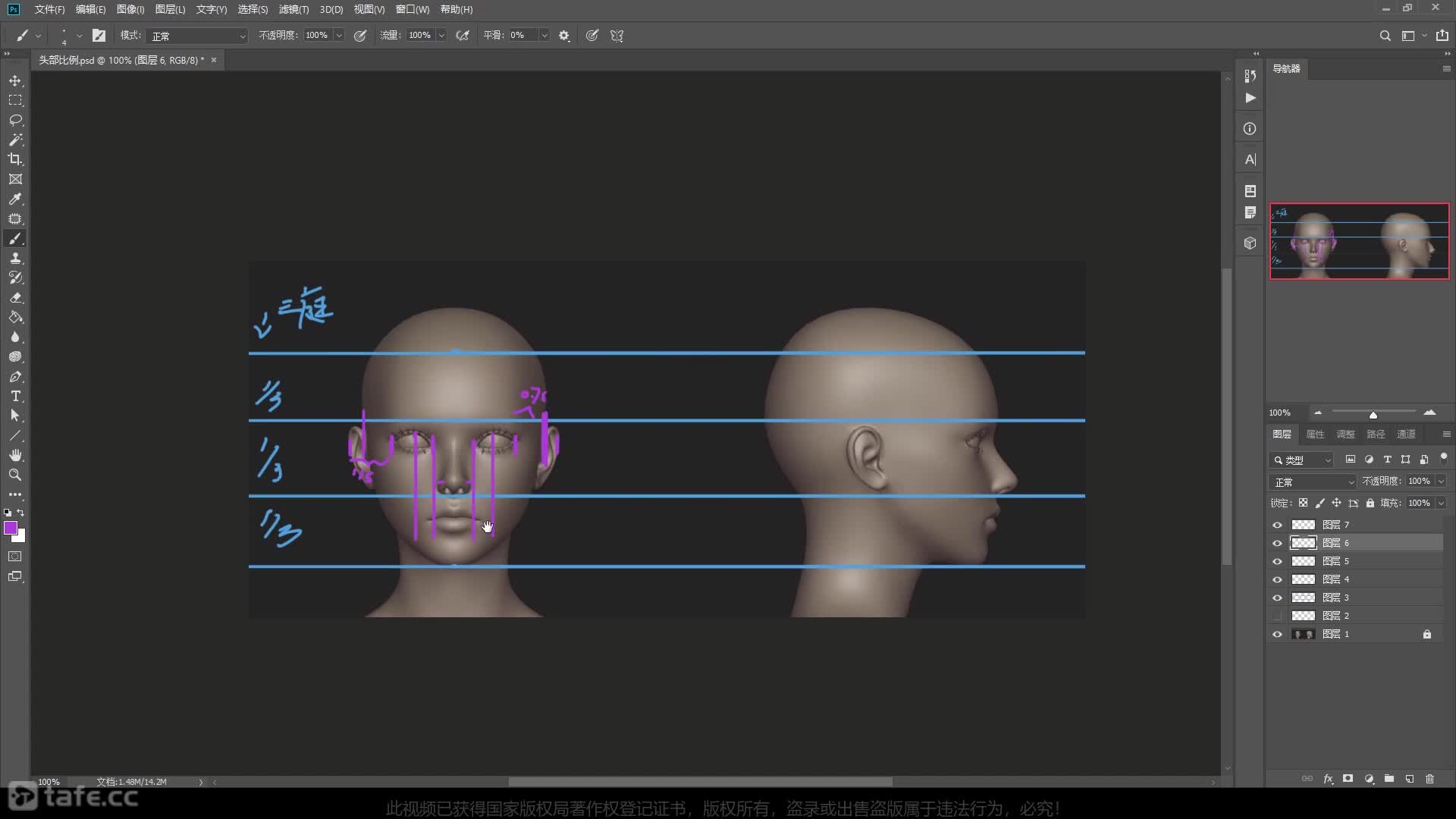Open the layer 不透明度 dropdown arrow

[1441, 482]
